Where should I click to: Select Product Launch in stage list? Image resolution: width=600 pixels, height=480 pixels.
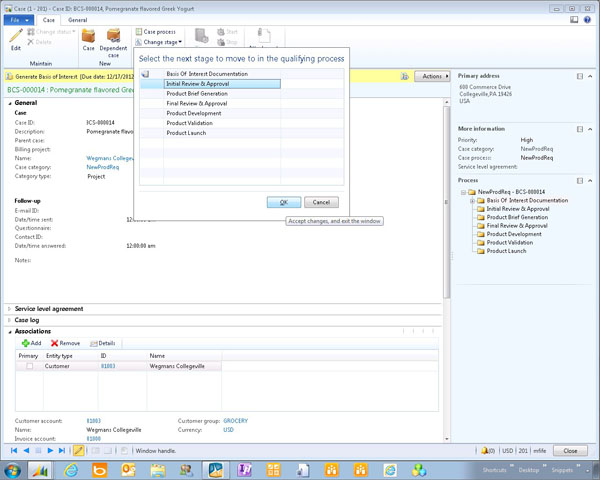coord(241,133)
